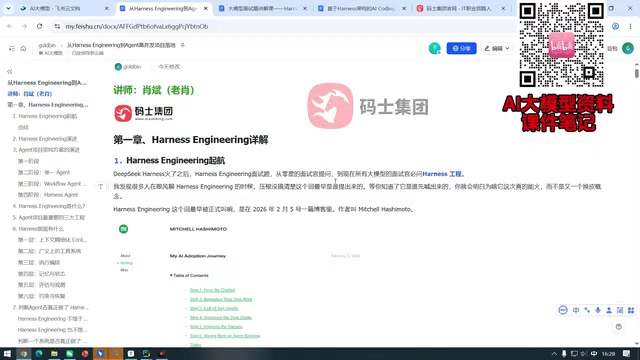Open outline item 第三阶段: Workflow Agent
Screen dimensions: 640x360
[x=52, y=184]
